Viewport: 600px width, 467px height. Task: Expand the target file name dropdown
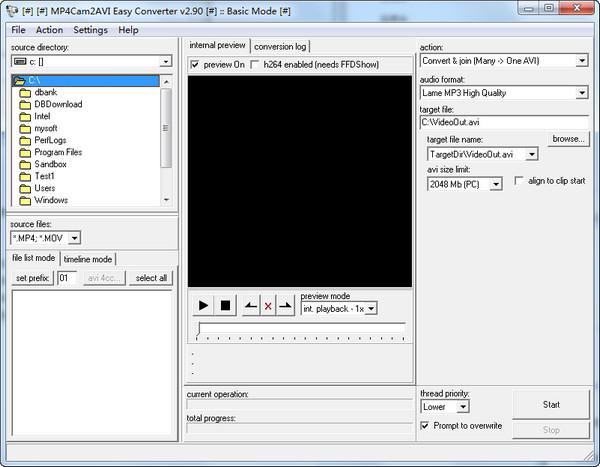(x=532, y=154)
